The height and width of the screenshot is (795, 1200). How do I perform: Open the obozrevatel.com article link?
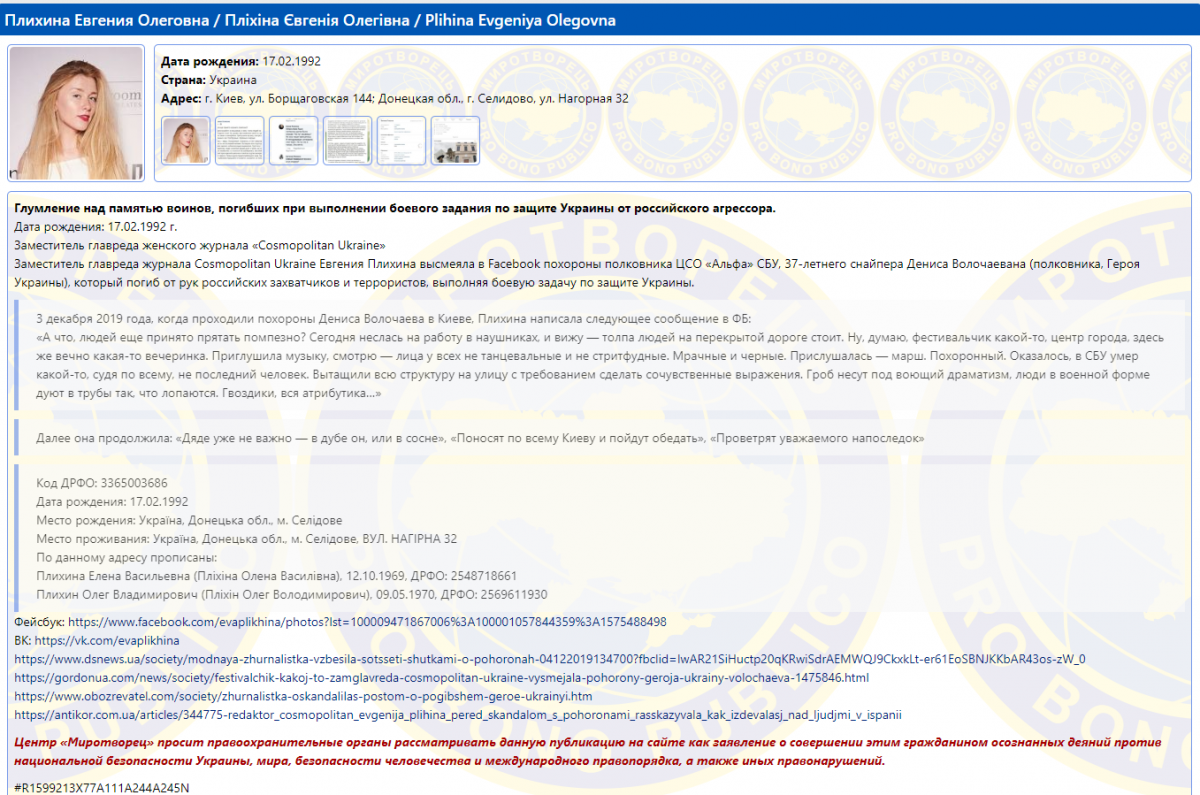pyautogui.click(x=304, y=696)
